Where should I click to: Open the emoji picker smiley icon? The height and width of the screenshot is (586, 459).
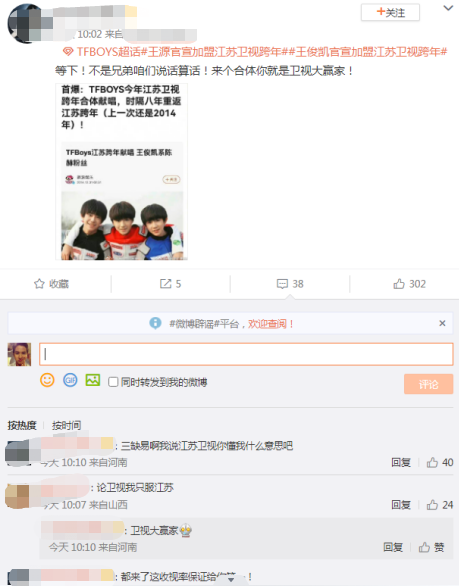tap(47, 380)
